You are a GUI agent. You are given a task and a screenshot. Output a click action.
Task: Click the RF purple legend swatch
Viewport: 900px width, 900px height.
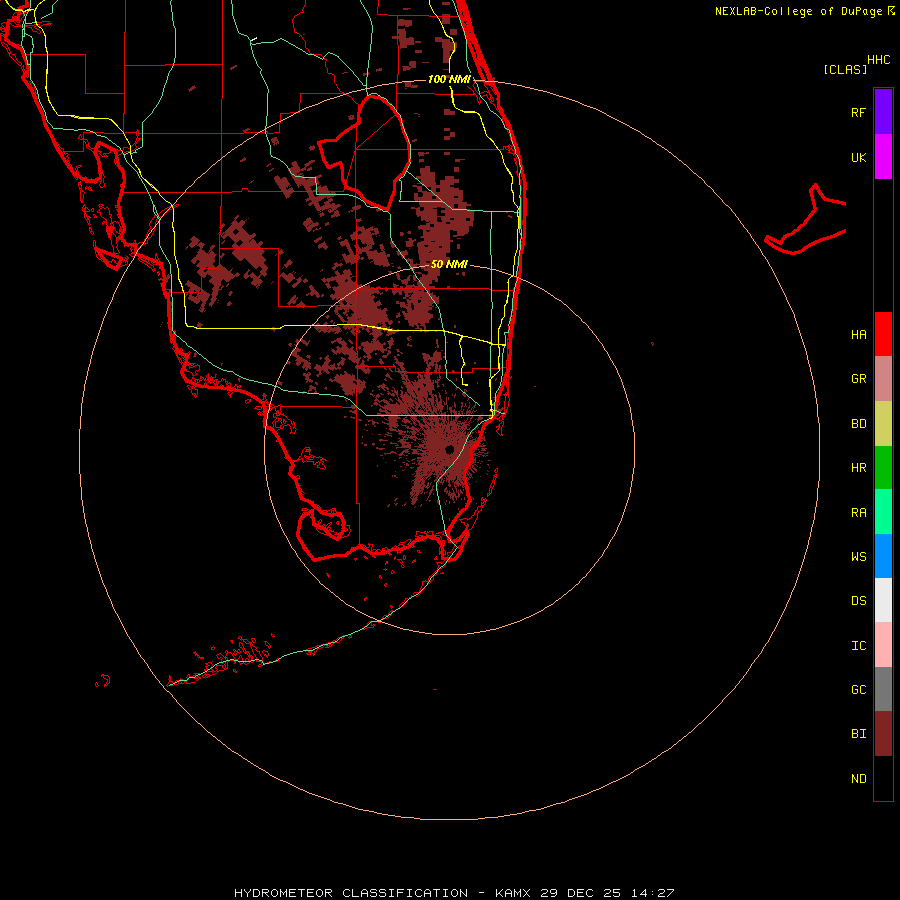point(883,112)
